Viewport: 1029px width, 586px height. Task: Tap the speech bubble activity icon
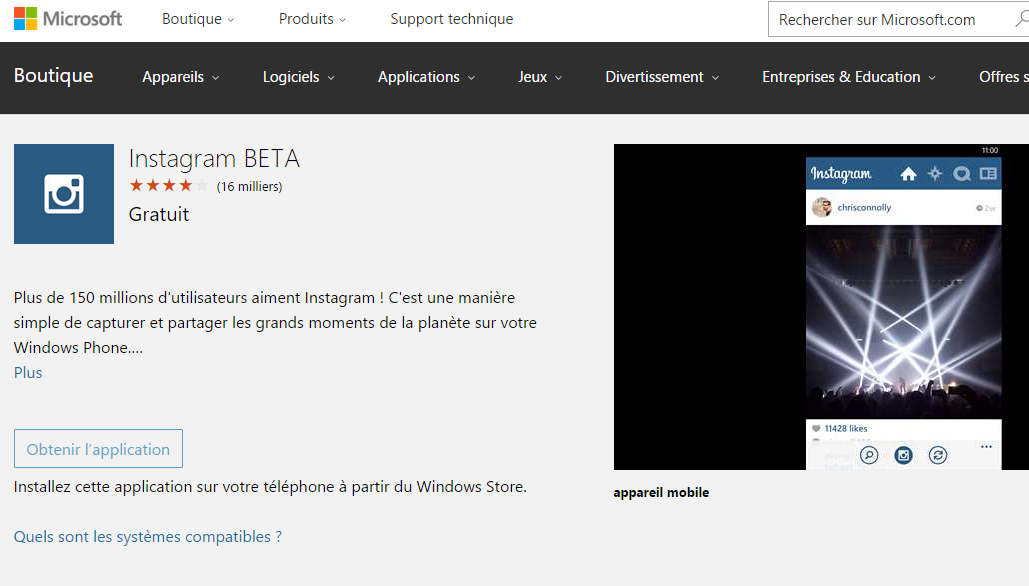(962, 174)
